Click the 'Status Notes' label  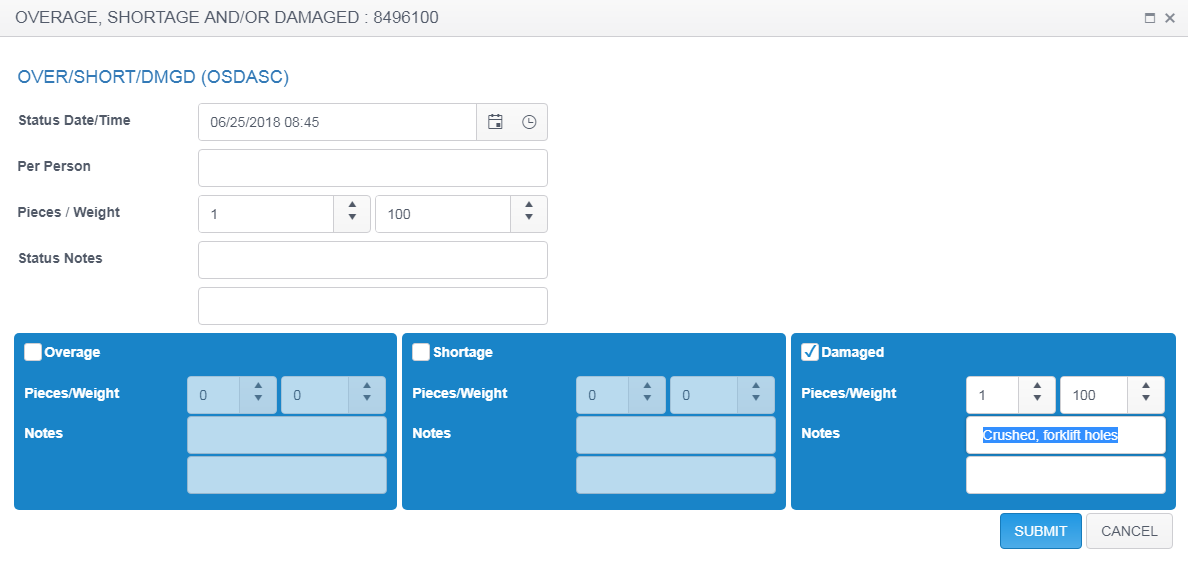[x=60, y=258]
